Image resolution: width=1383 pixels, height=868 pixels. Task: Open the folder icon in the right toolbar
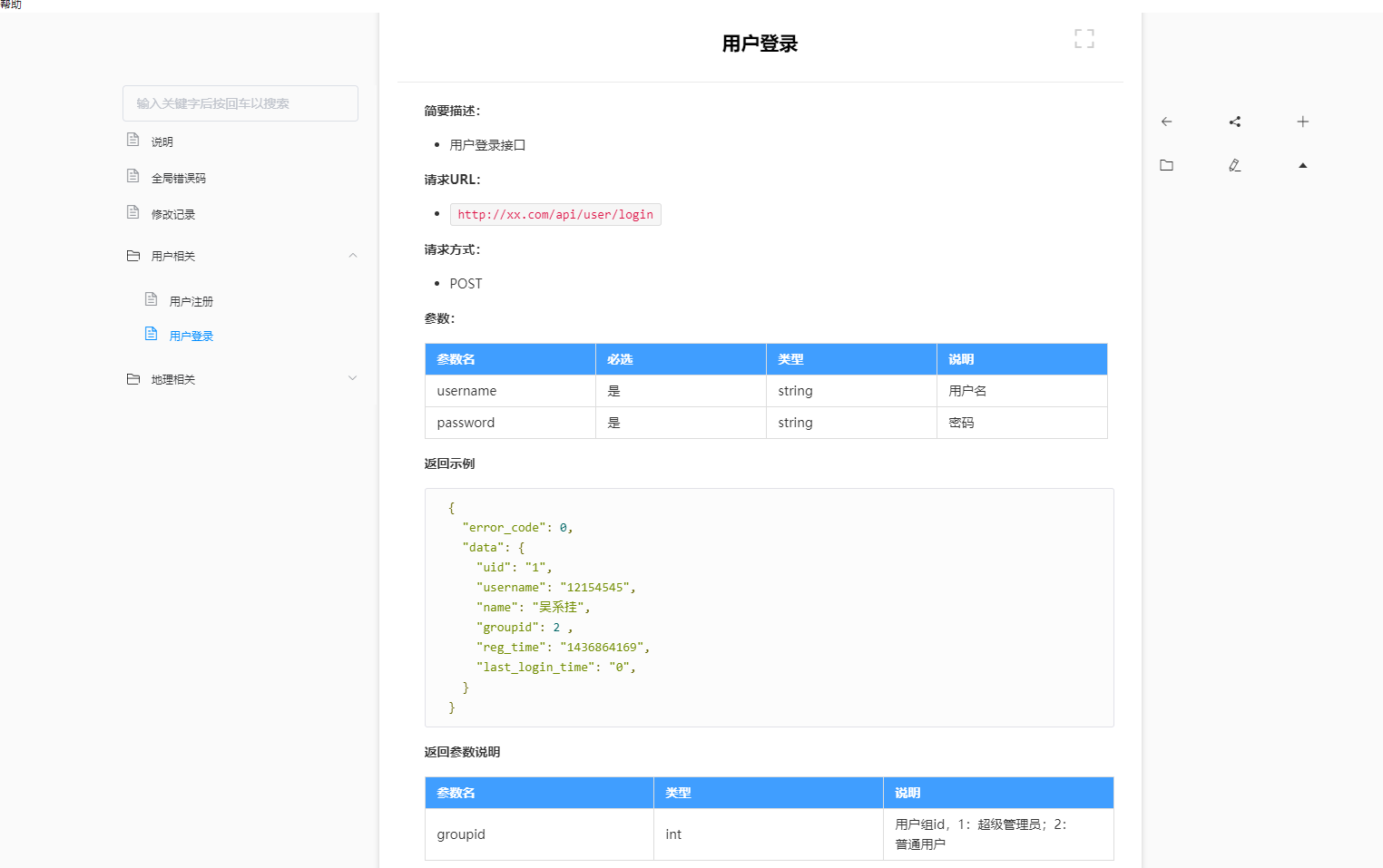tap(1167, 165)
